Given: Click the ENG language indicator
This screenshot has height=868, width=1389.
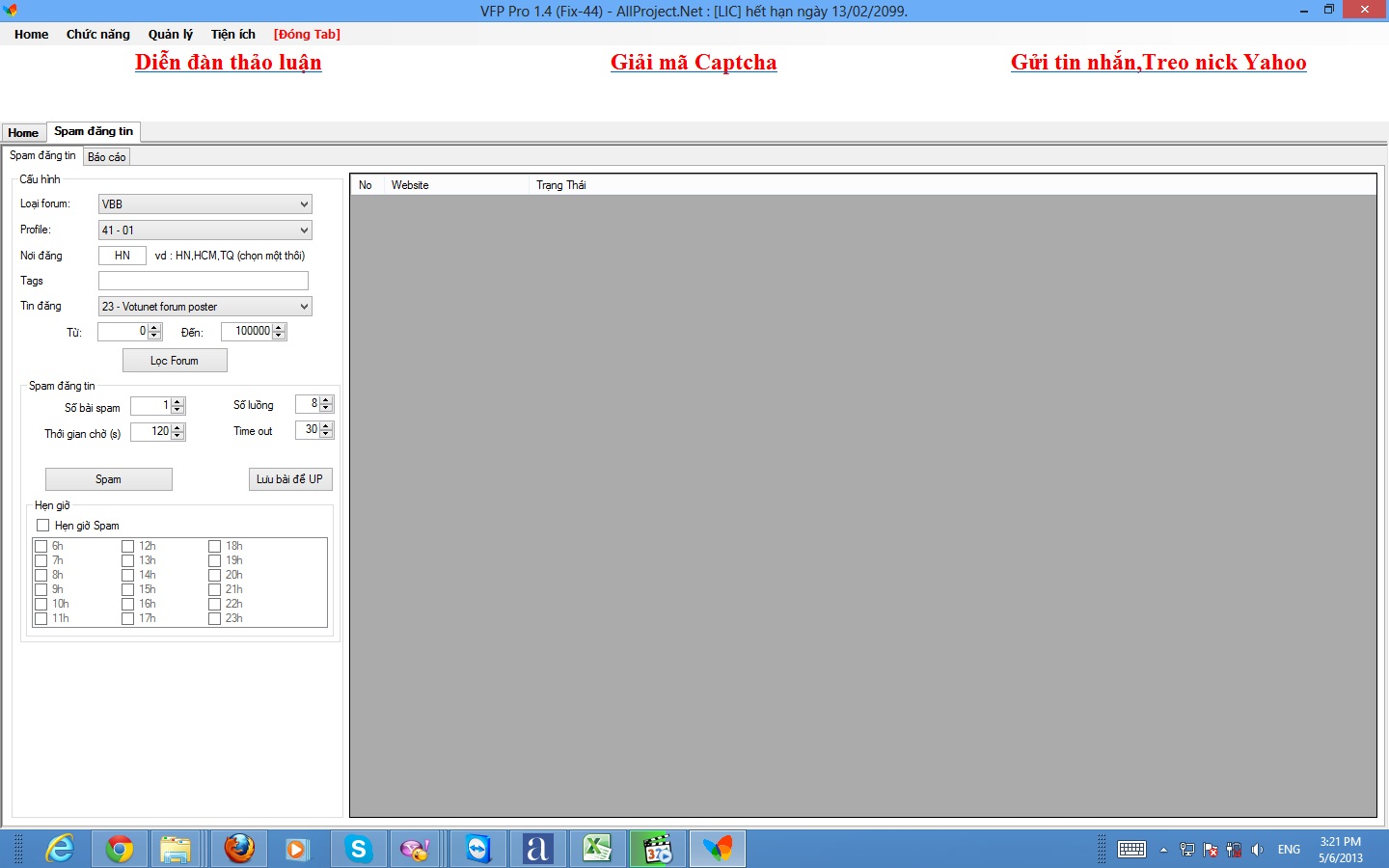Looking at the screenshot, I should 1289,850.
